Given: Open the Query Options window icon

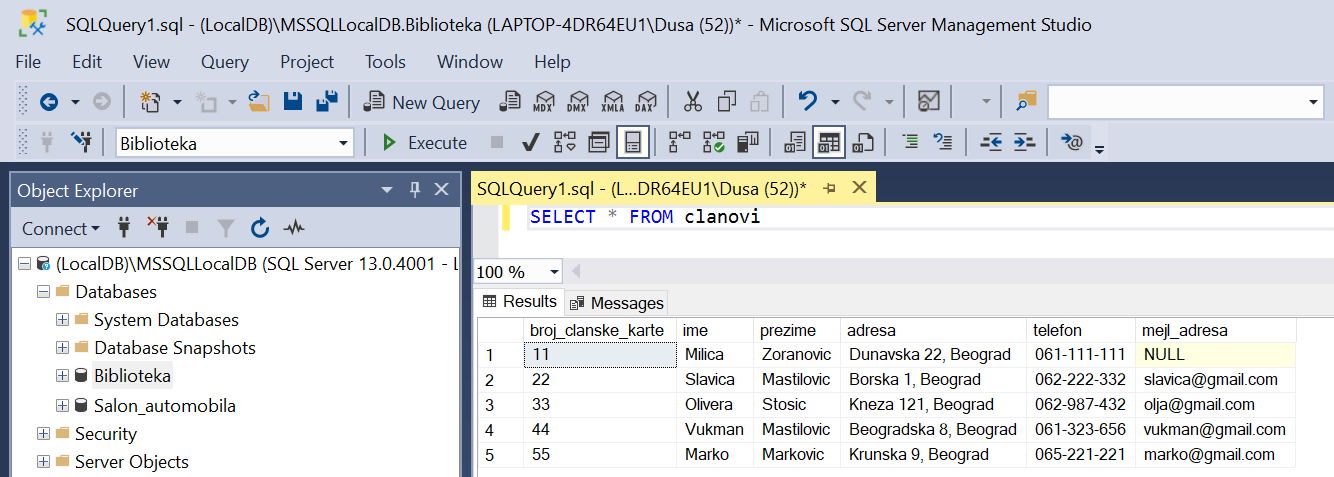Looking at the screenshot, I should click(x=598, y=143).
